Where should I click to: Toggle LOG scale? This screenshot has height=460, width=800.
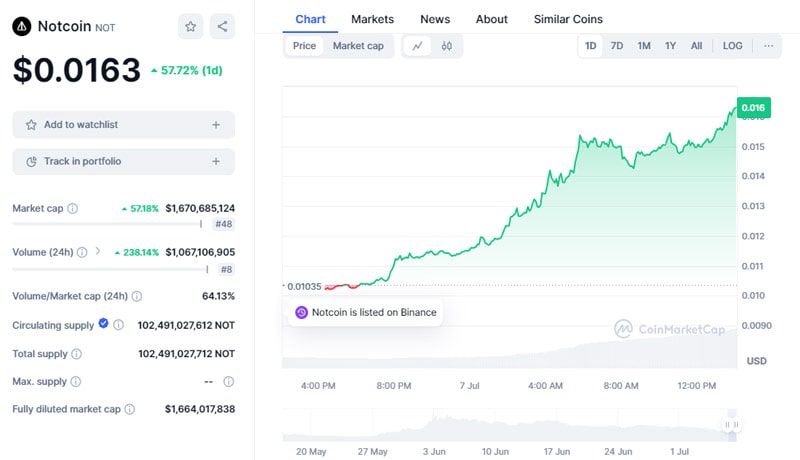733,46
